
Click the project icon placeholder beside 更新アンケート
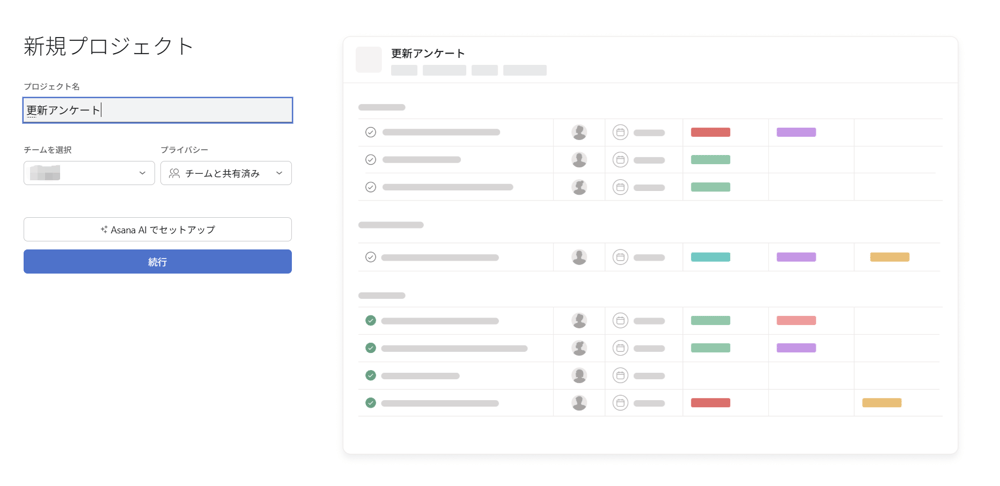(x=369, y=60)
